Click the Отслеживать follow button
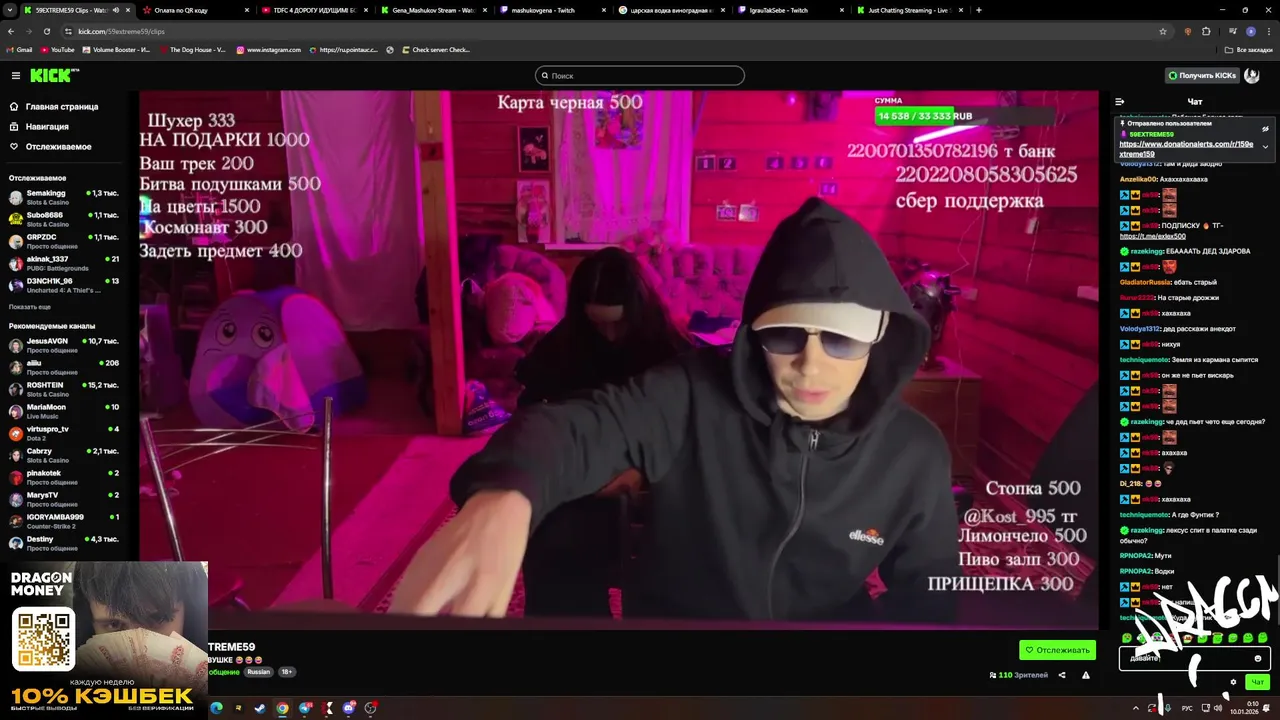Image resolution: width=1280 pixels, height=720 pixels. 1057,650
